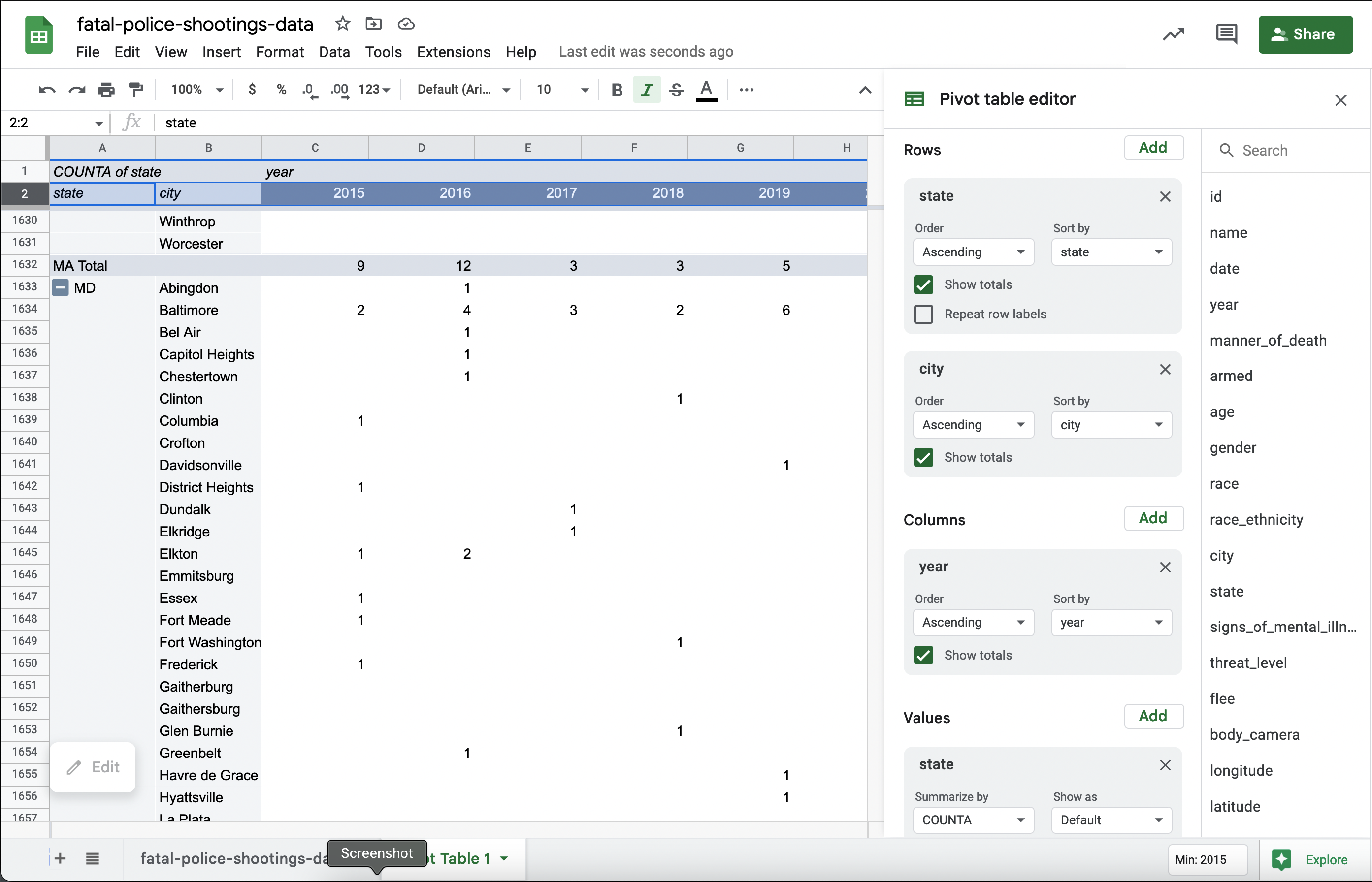Screen dimensions: 1372x882
Task: Click the green Share button
Action: pos(1305,34)
